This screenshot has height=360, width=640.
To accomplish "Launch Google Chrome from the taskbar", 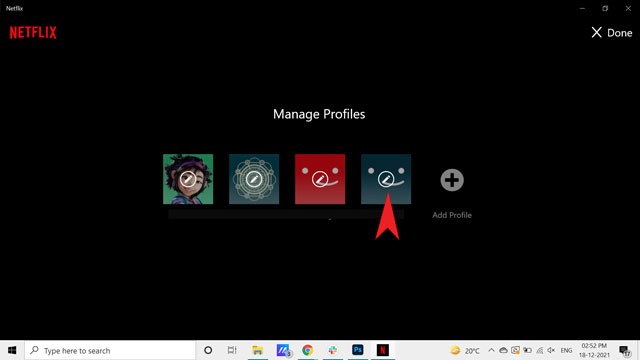I will (307, 350).
